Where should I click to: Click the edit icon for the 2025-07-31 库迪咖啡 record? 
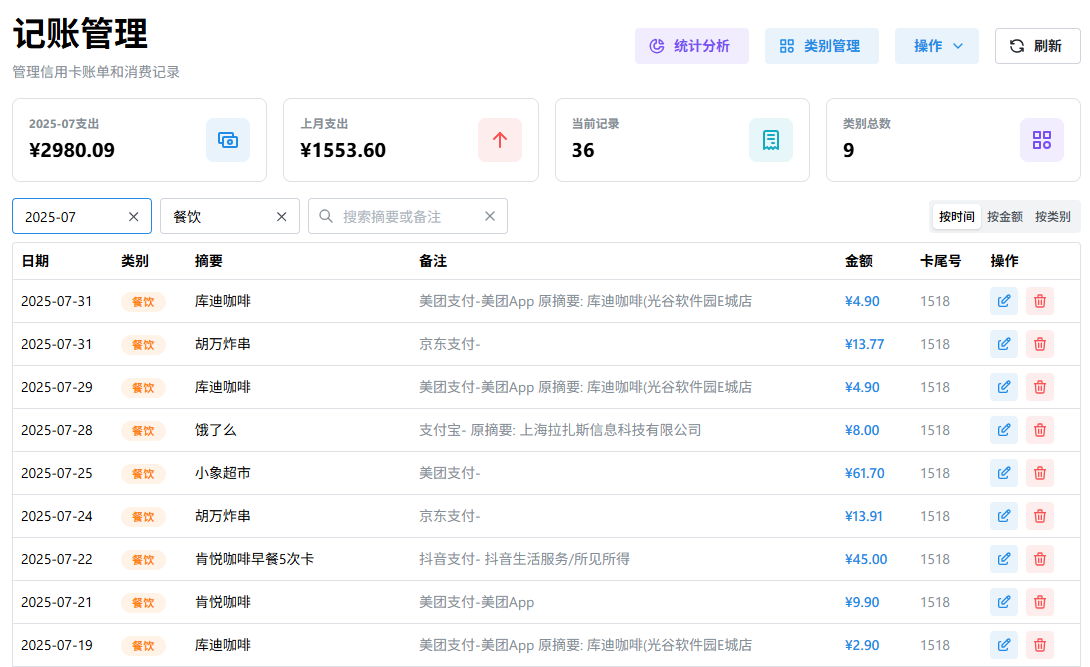1003,301
